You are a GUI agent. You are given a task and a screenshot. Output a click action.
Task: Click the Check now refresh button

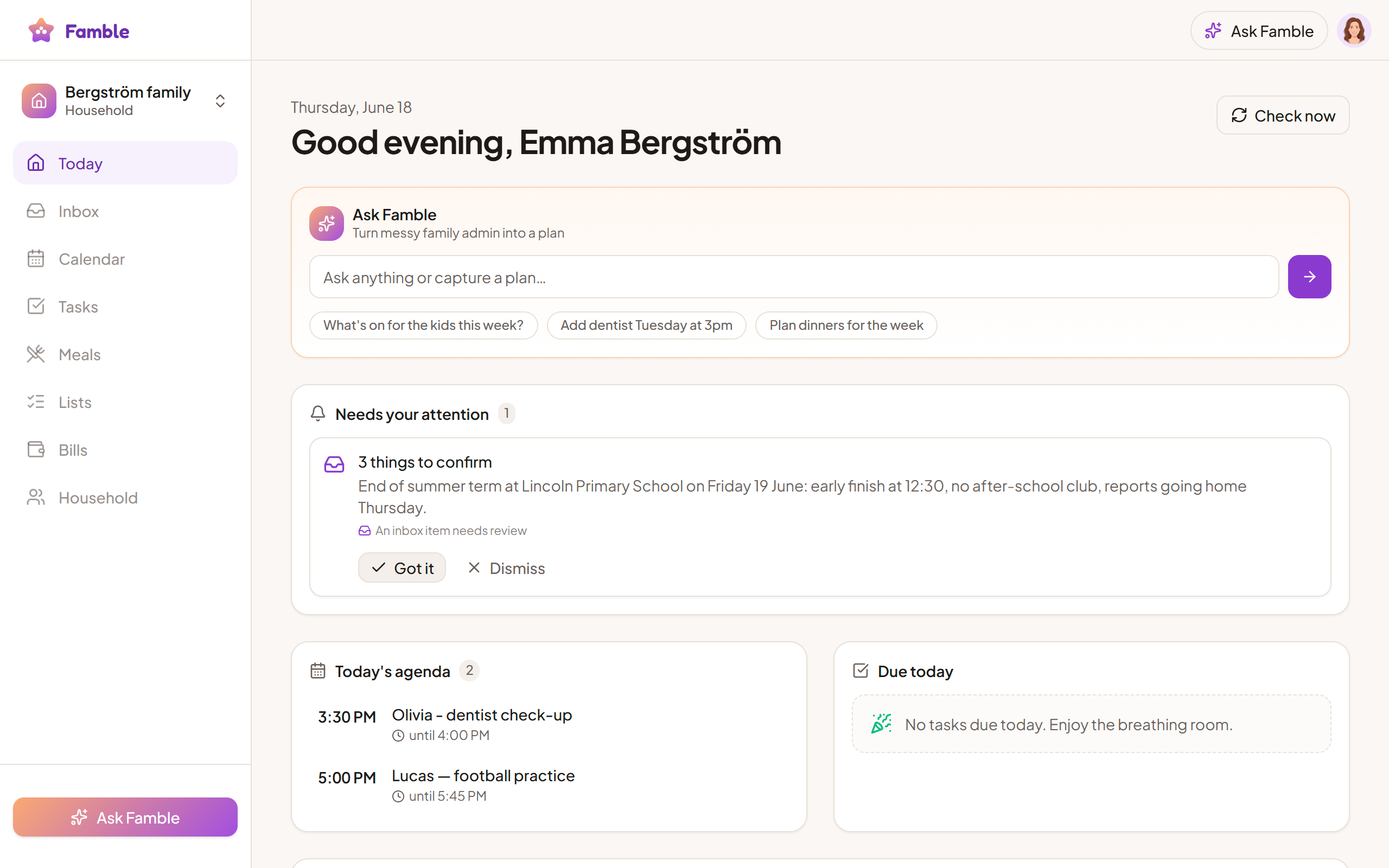tap(1283, 116)
